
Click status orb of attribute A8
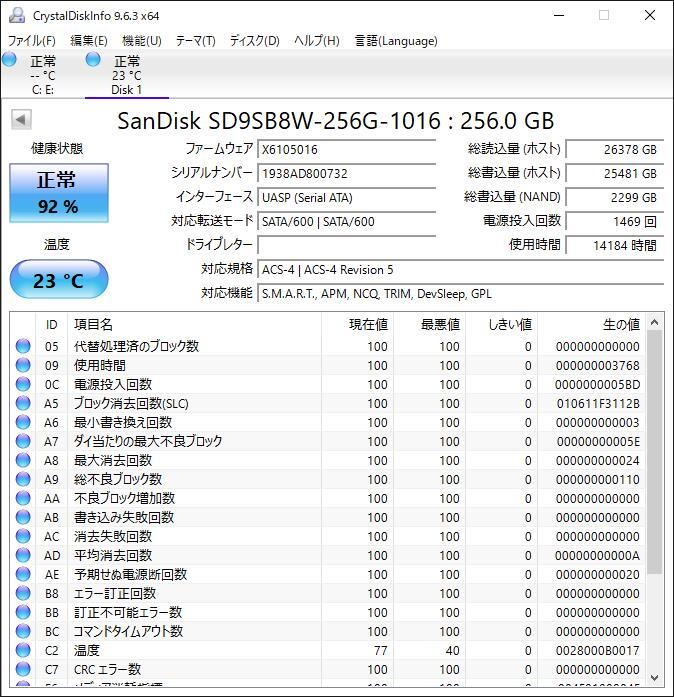click(x=23, y=460)
